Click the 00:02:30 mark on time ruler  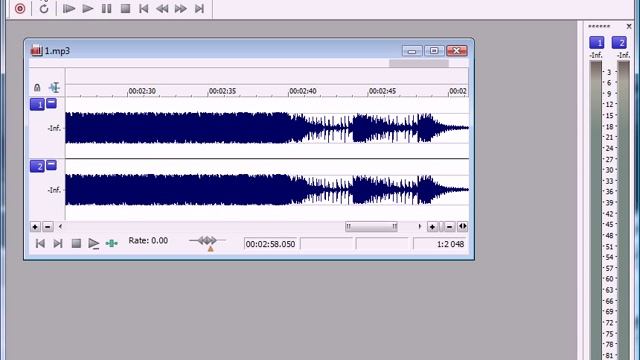pos(142,91)
